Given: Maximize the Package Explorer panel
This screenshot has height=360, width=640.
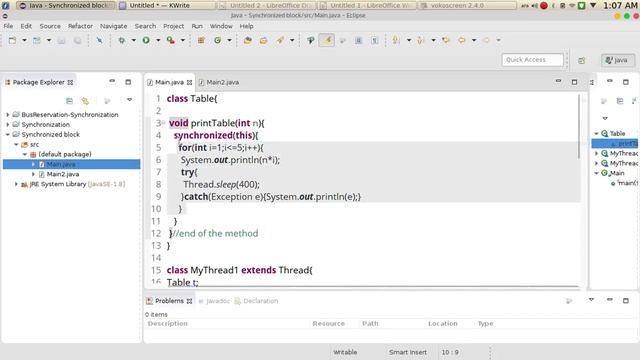Looking at the screenshot, I should pyautogui.click(x=128, y=82).
